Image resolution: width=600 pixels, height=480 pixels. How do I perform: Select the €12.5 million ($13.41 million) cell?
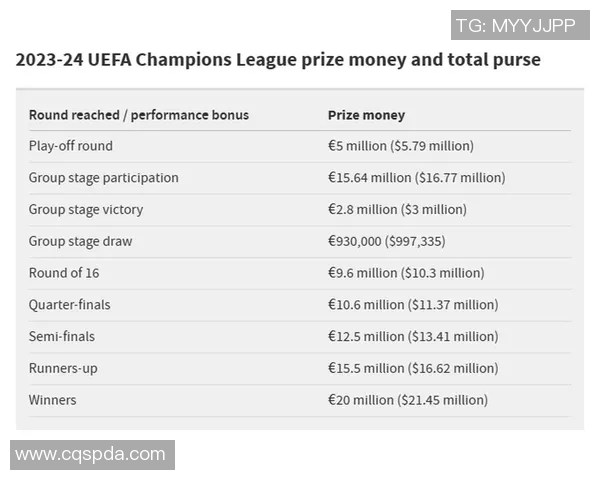click(x=413, y=337)
